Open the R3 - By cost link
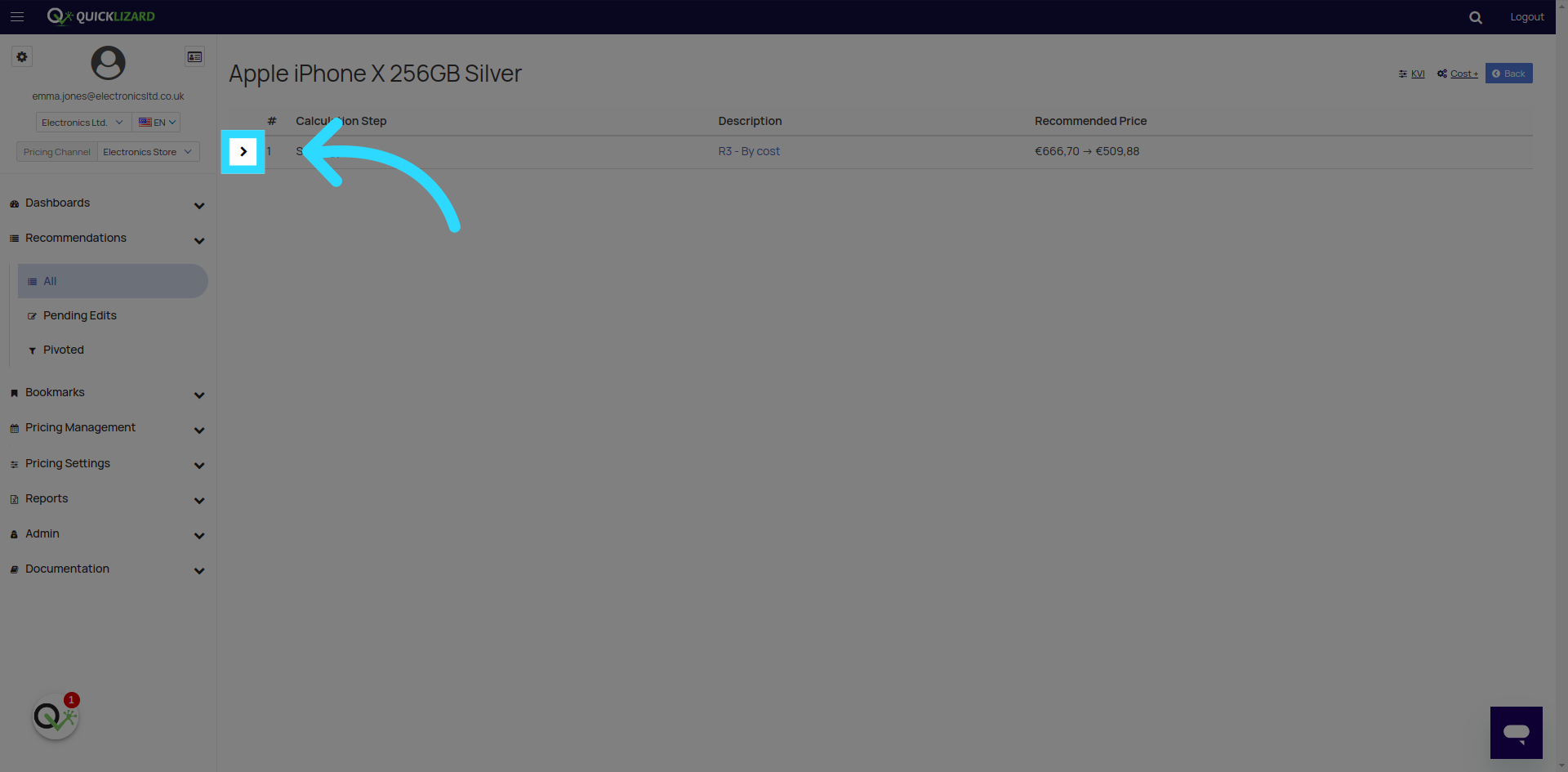The height and width of the screenshot is (772, 1568). tap(749, 151)
